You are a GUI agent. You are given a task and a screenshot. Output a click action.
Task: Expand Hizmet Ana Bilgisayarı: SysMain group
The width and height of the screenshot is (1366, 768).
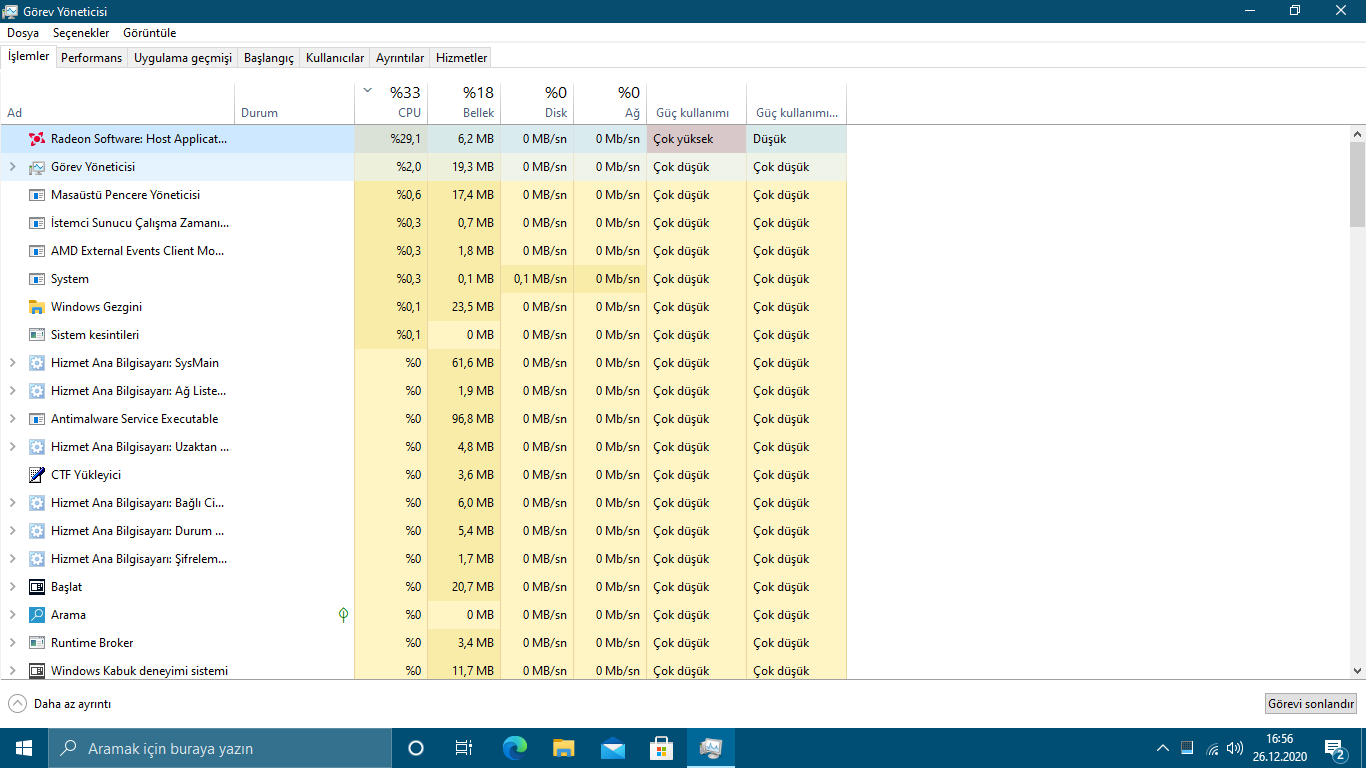13,363
